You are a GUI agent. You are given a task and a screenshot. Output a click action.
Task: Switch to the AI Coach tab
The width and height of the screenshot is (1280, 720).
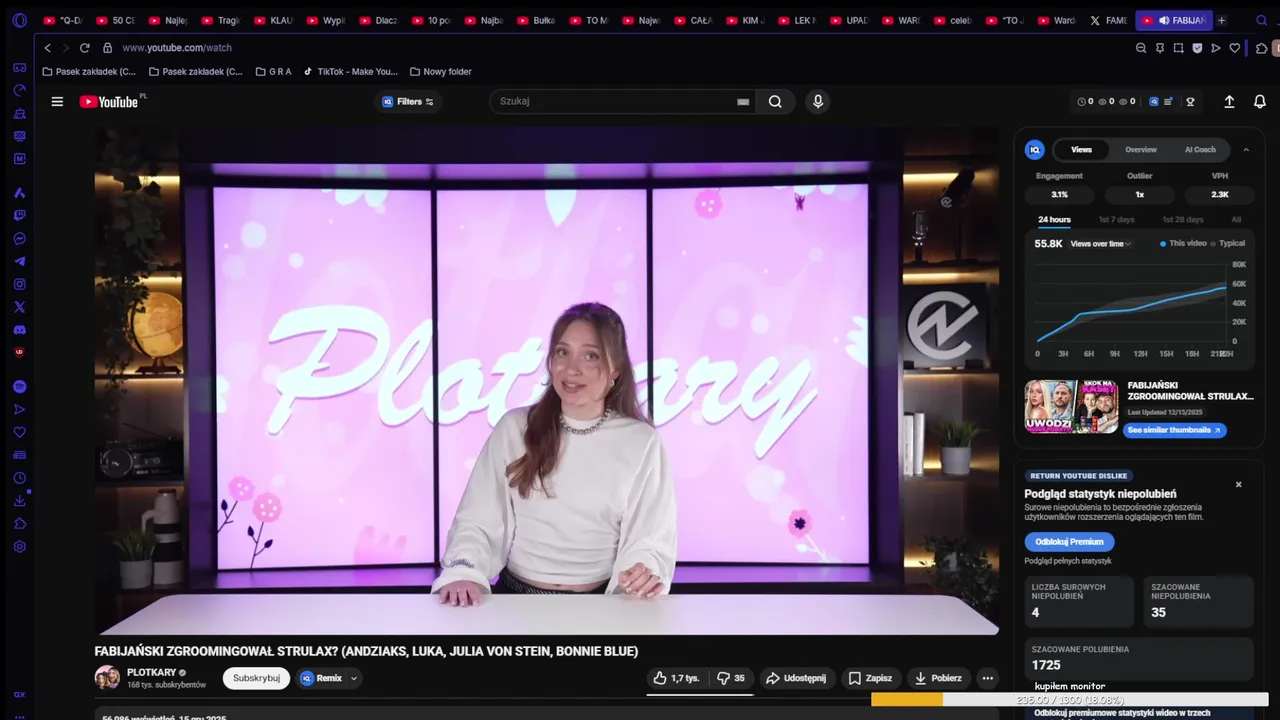point(1200,149)
